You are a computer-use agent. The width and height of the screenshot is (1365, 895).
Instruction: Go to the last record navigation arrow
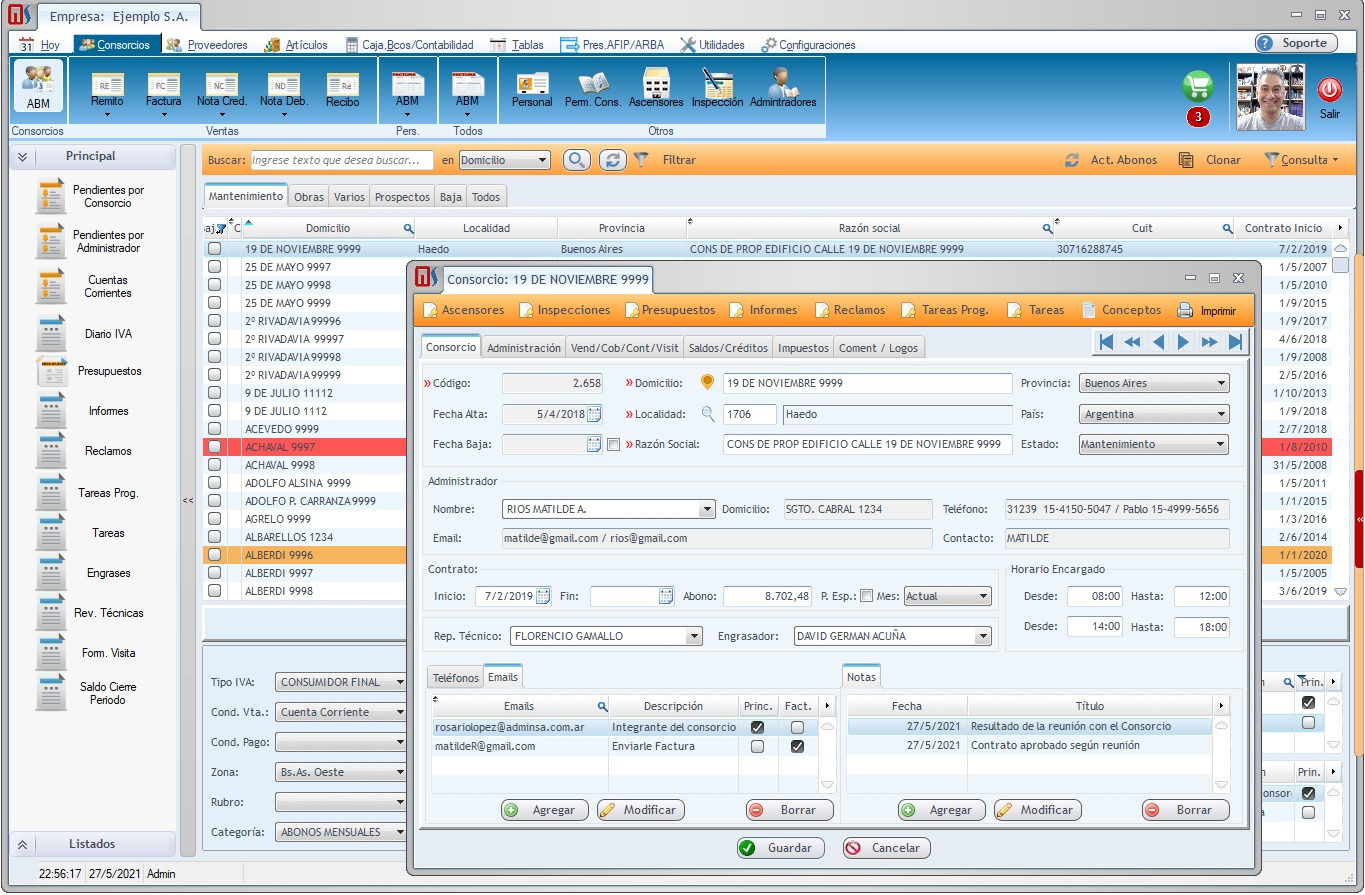pyautogui.click(x=1236, y=342)
